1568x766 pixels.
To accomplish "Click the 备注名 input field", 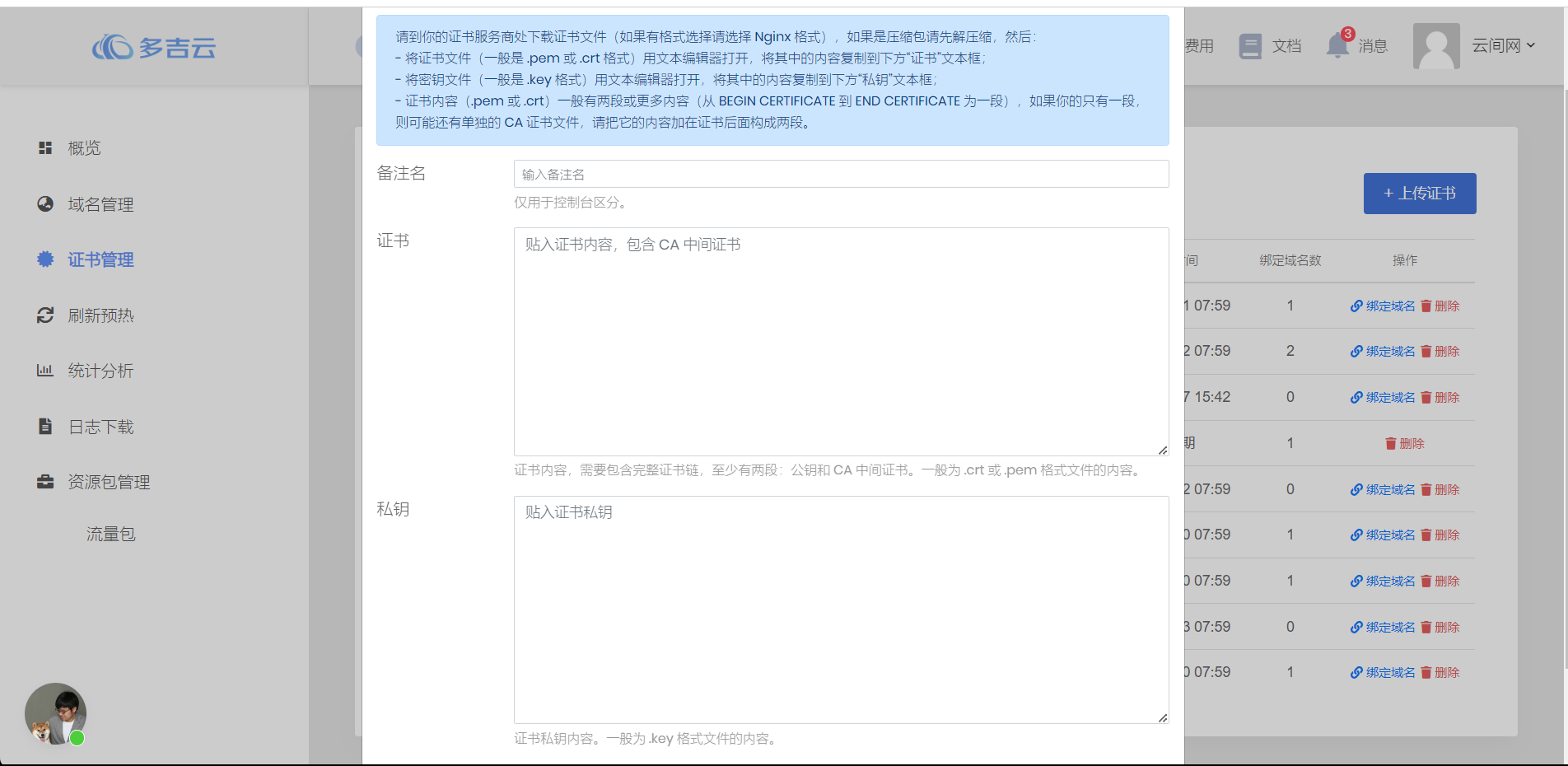I will 840,174.
